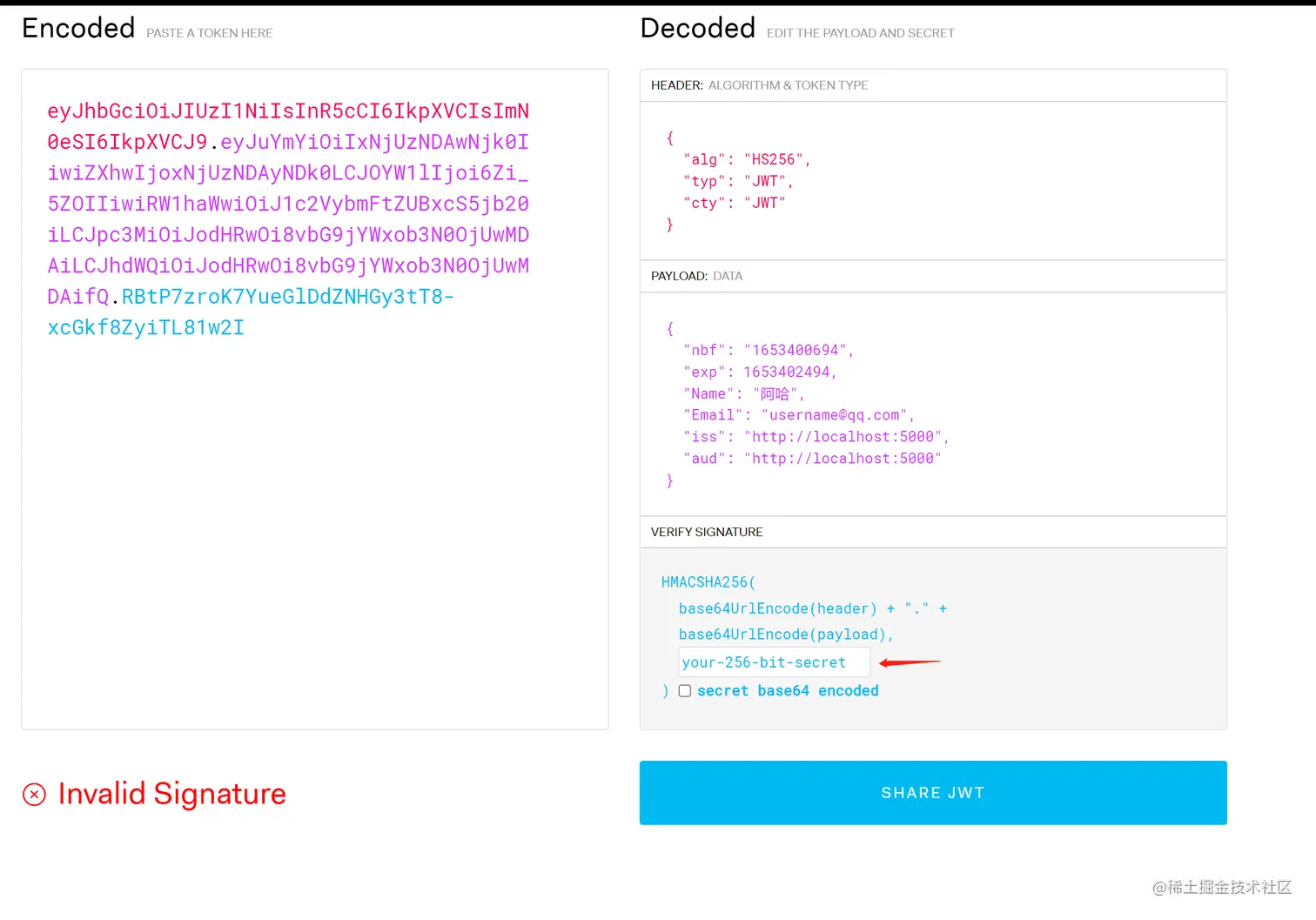
Task: Click the PAYLOAD: DATA section label
Action: tap(697, 276)
